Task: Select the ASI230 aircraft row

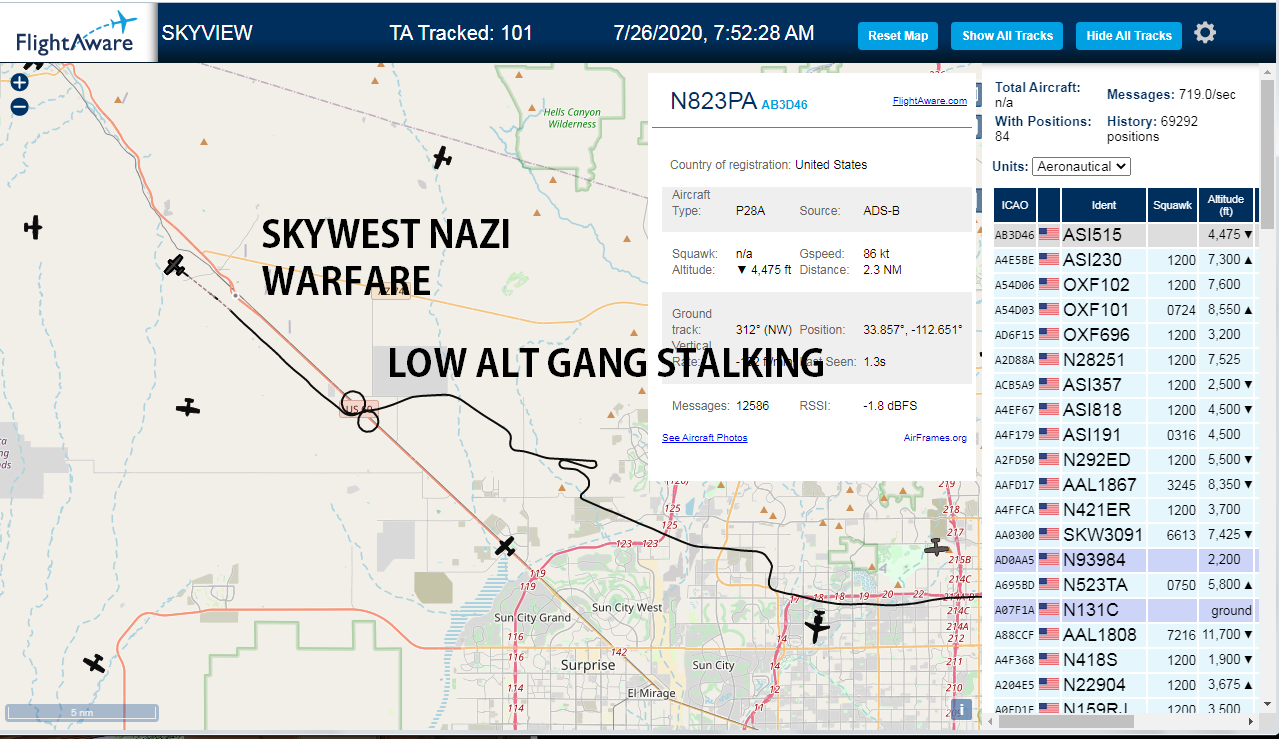Action: tap(1124, 260)
